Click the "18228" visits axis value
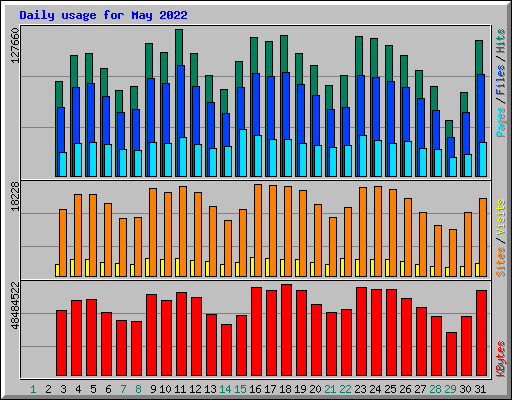This screenshot has height=400, width=512. [x=15, y=197]
